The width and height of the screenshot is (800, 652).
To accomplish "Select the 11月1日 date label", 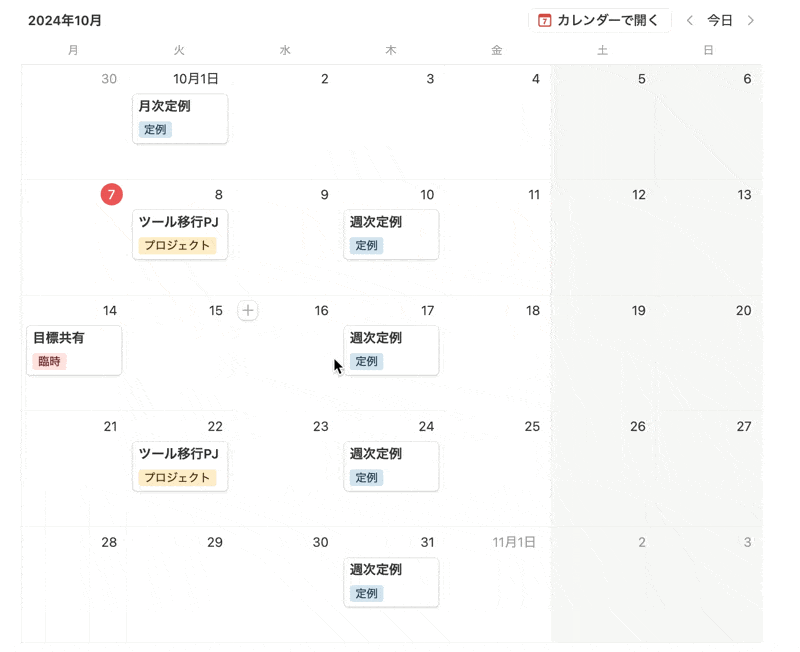I will click(514, 542).
